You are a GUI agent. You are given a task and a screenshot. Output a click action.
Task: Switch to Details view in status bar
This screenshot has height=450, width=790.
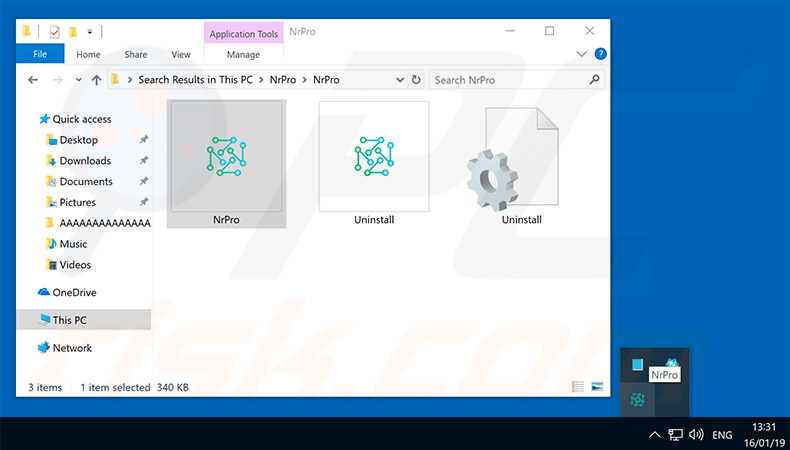[x=578, y=387]
